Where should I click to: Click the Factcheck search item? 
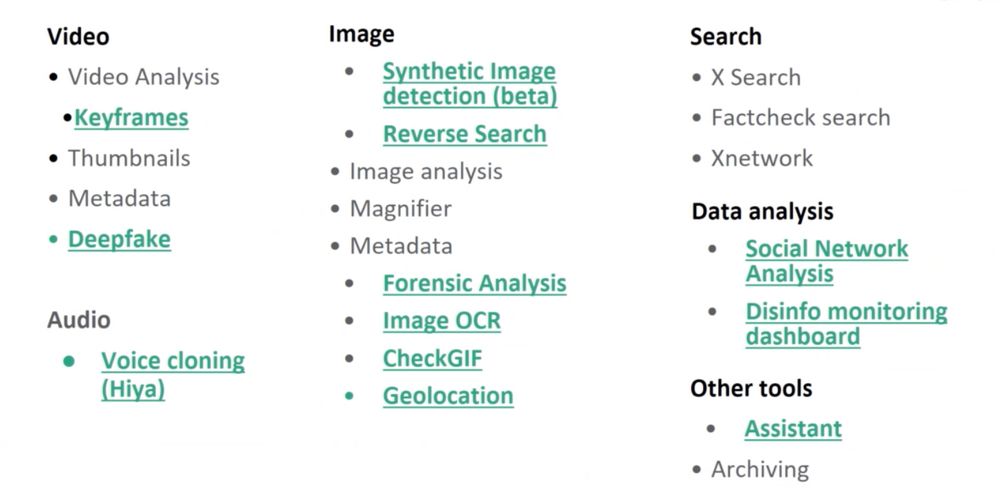click(800, 118)
